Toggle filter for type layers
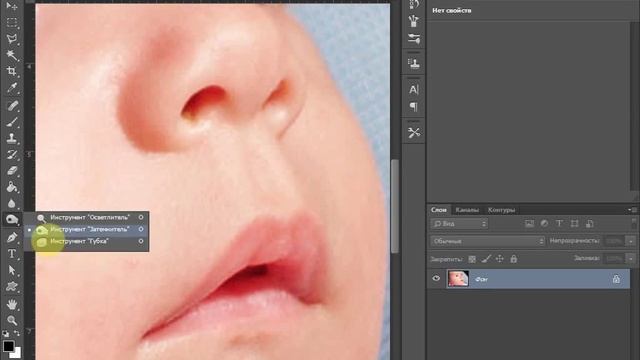 (559, 224)
